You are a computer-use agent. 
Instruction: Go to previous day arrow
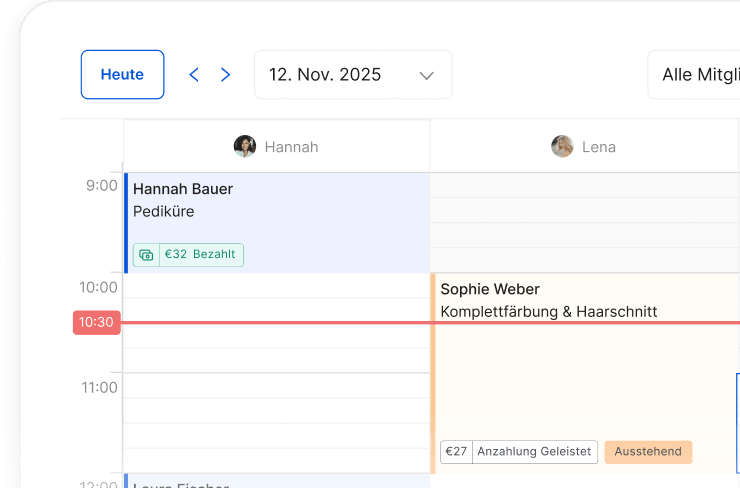click(194, 75)
